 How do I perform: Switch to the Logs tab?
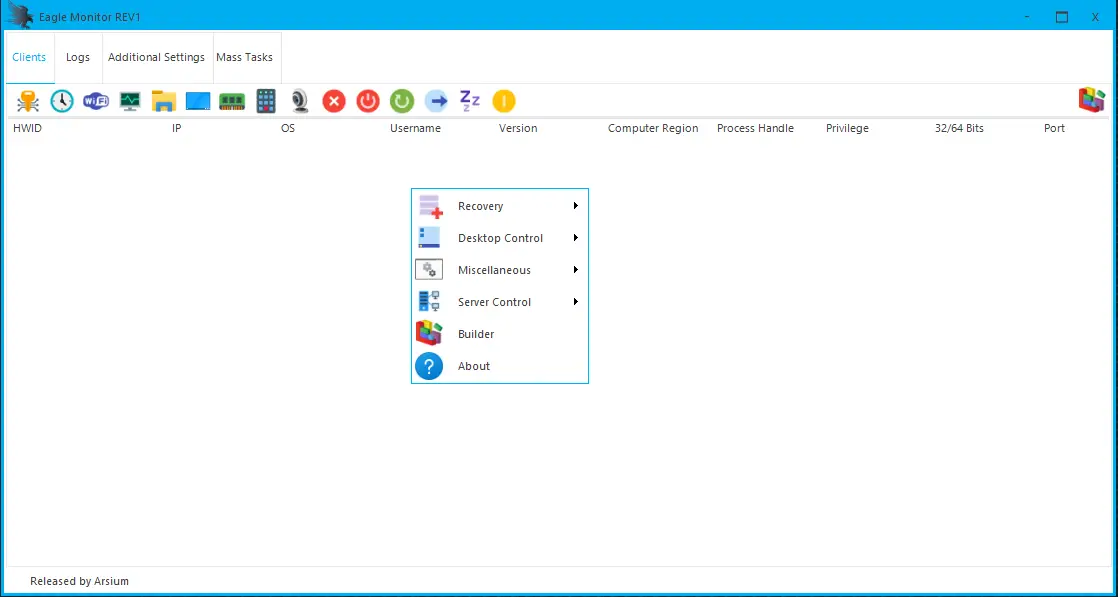pyautogui.click(x=78, y=58)
